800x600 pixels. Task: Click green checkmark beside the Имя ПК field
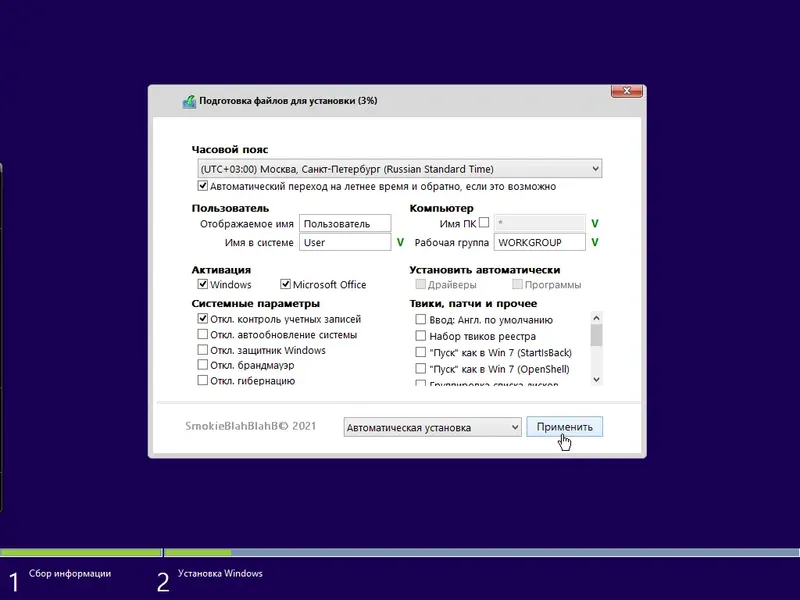pyautogui.click(x=595, y=222)
